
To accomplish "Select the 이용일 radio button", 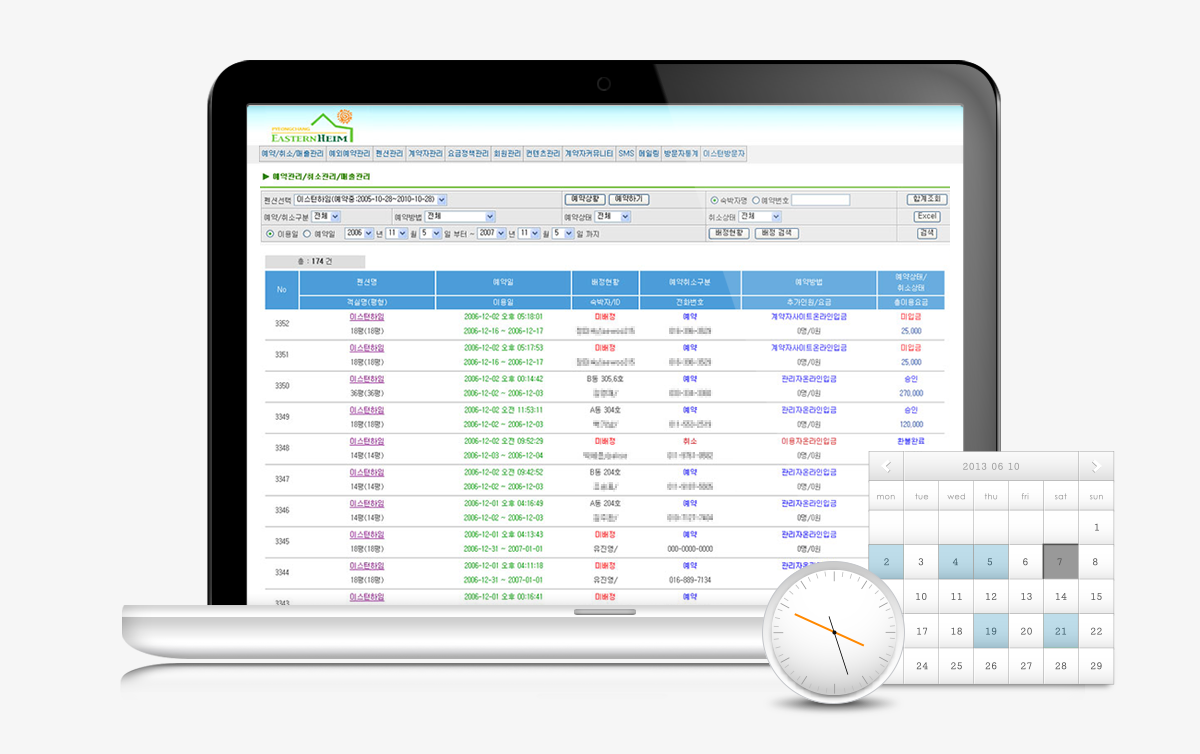I will [270, 234].
